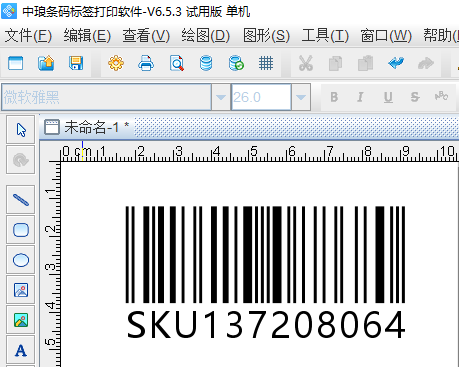Paste from clipboard icon

coord(365,63)
